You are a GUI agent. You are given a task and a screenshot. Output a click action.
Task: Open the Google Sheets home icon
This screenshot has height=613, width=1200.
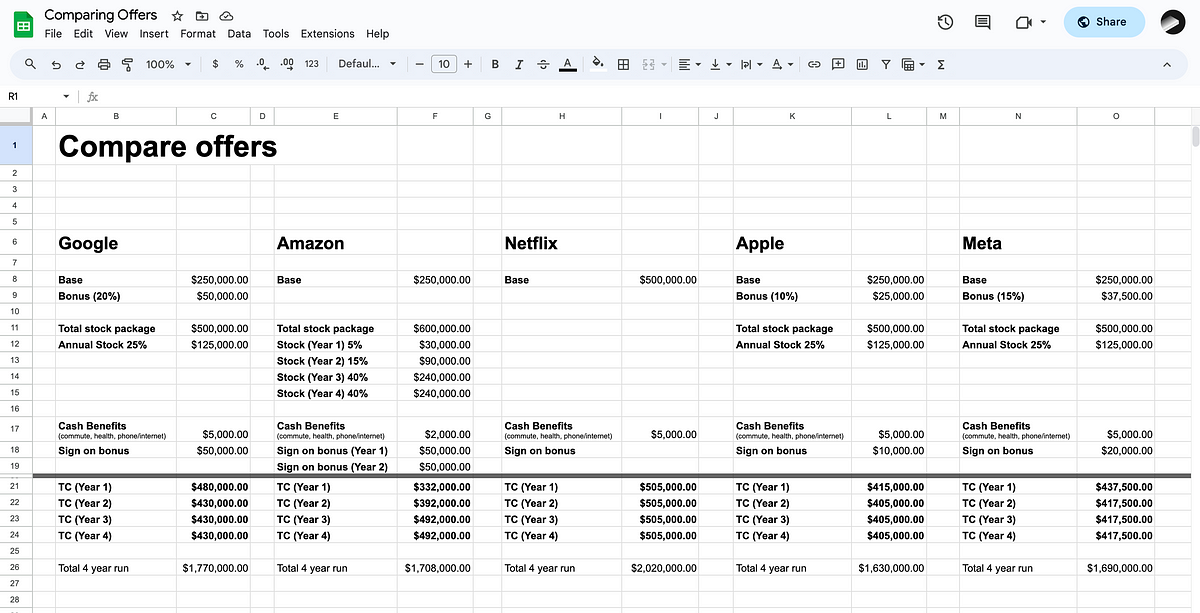pyautogui.click(x=22, y=24)
